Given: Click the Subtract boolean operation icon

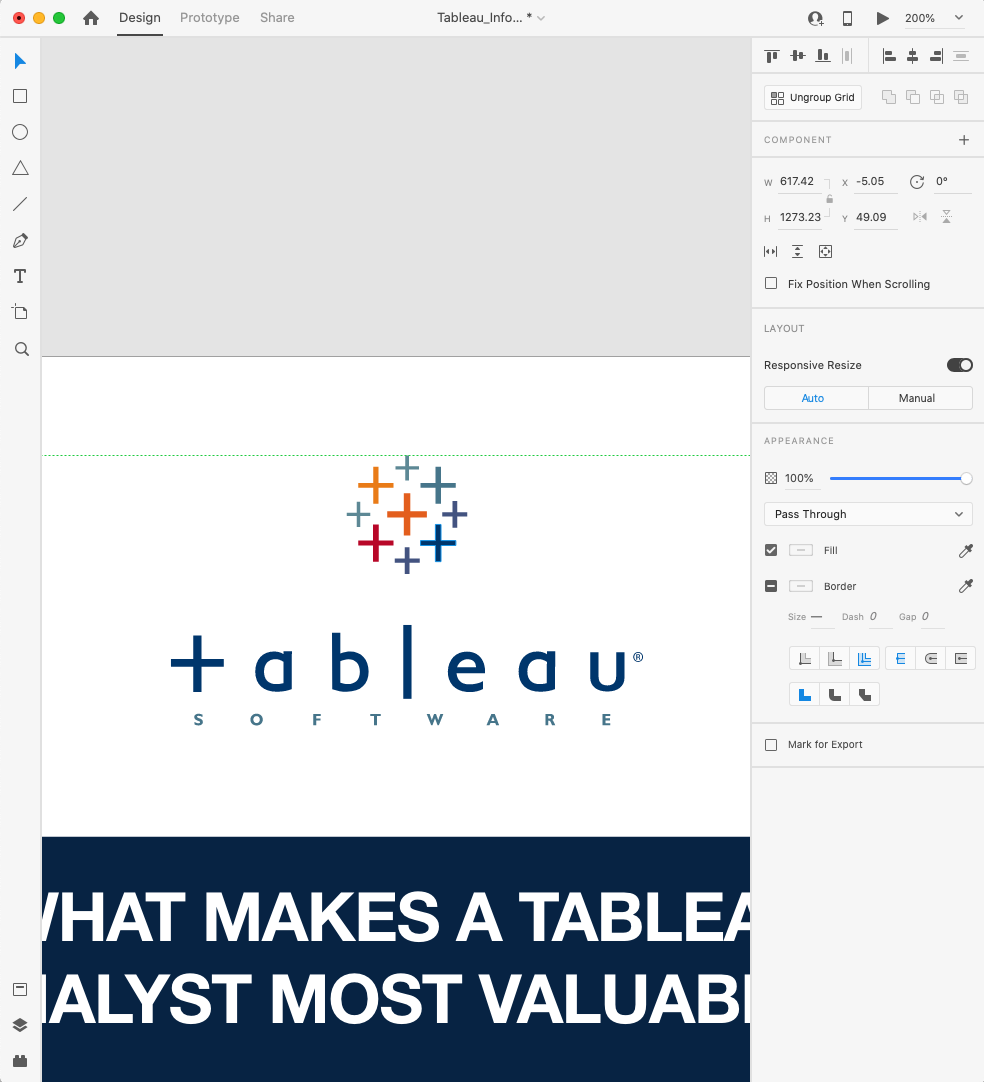Looking at the screenshot, I should [x=913, y=97].
